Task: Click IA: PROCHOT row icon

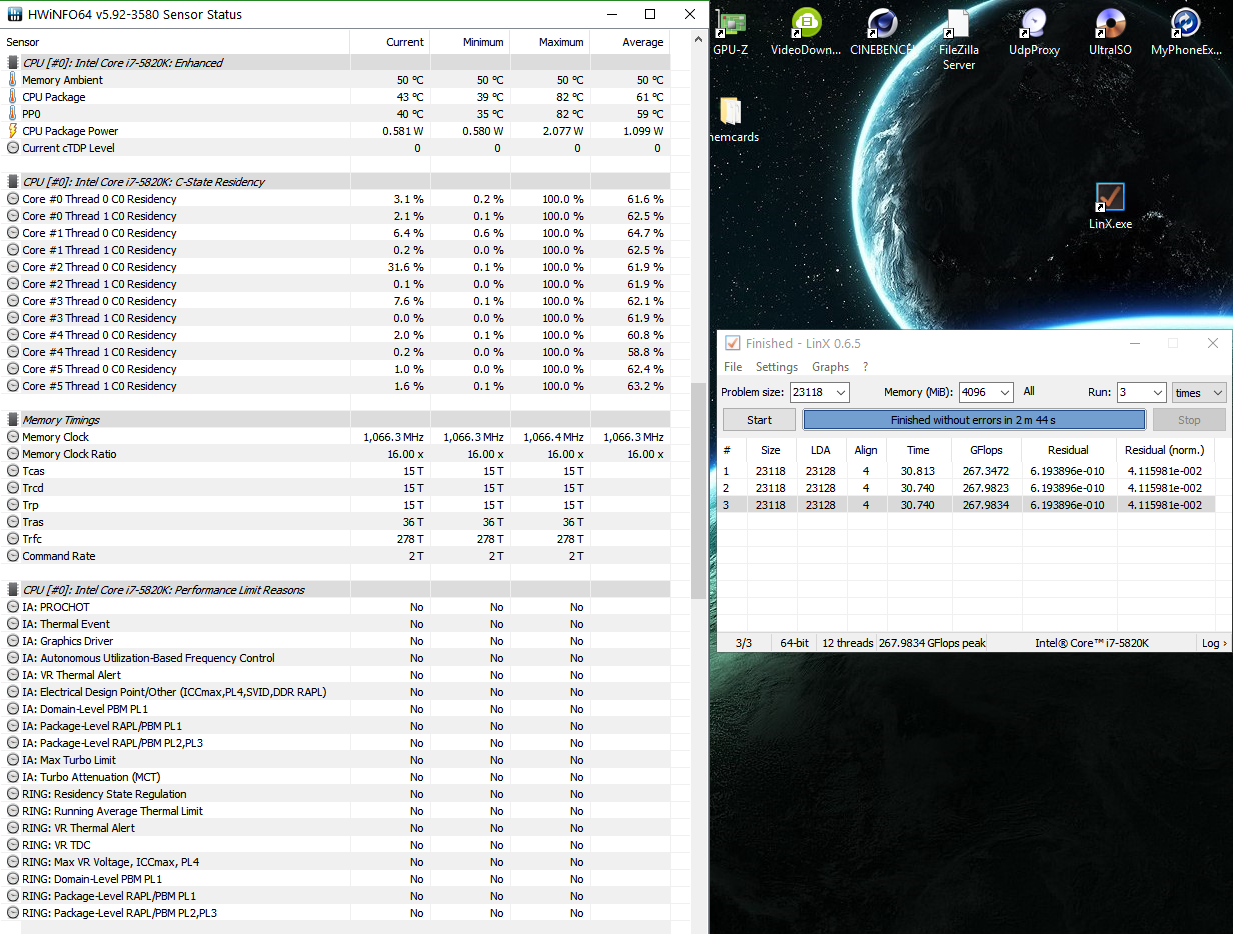Action: pos(13,607)
